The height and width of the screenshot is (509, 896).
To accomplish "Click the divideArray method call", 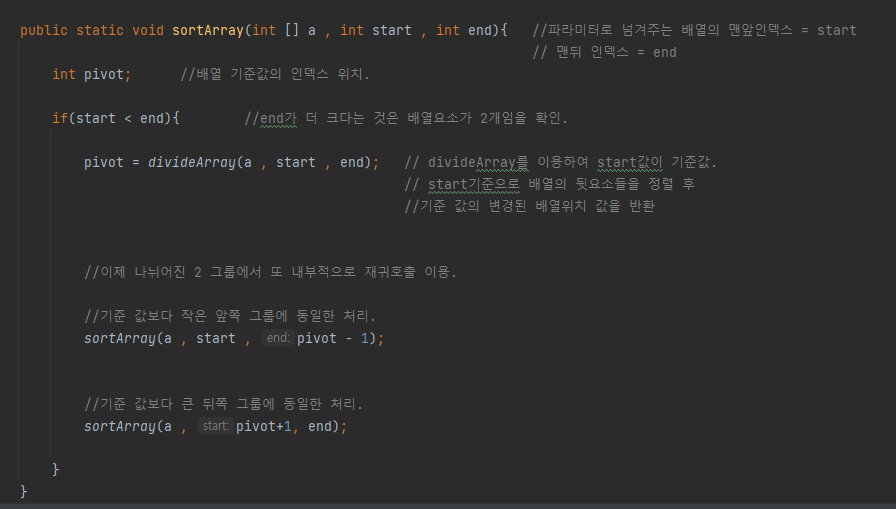I will tap(191, 162).
